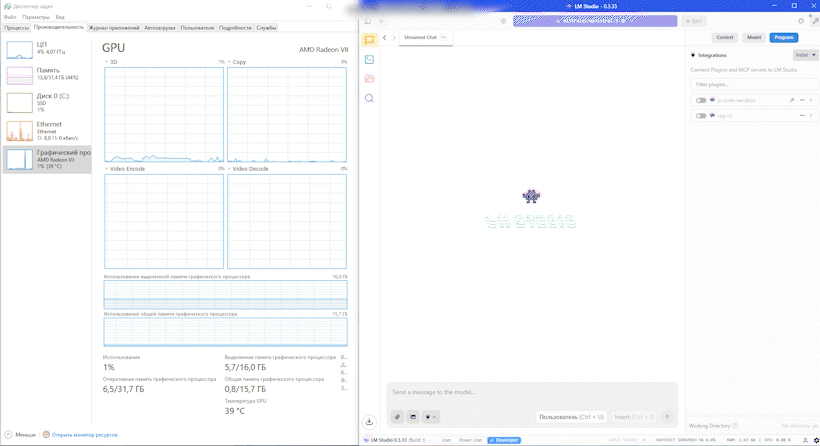Click the attach file paperclip icon
The image size is (820, 446).
397,417
